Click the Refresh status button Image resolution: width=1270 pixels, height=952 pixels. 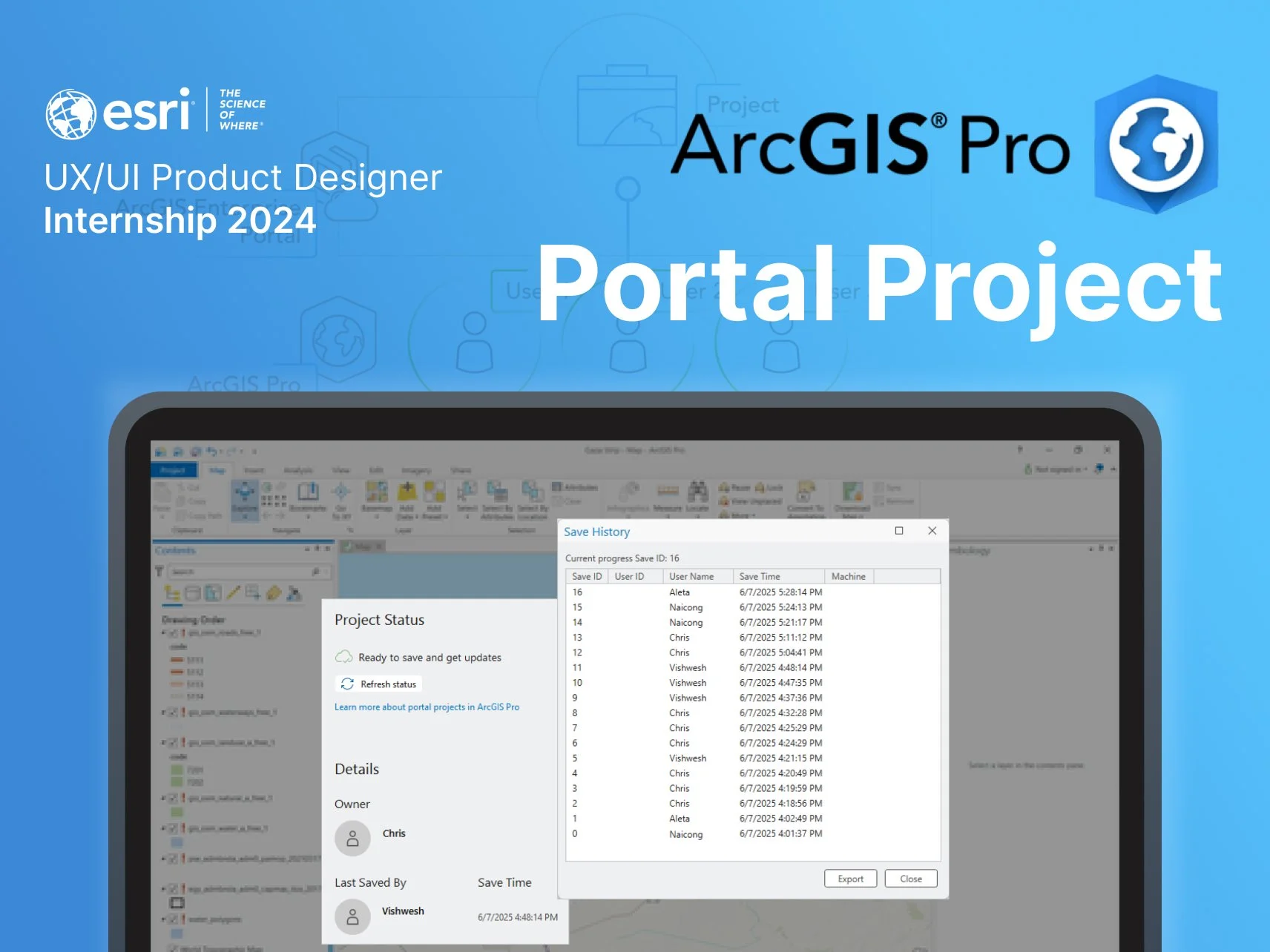coord(379,684)
